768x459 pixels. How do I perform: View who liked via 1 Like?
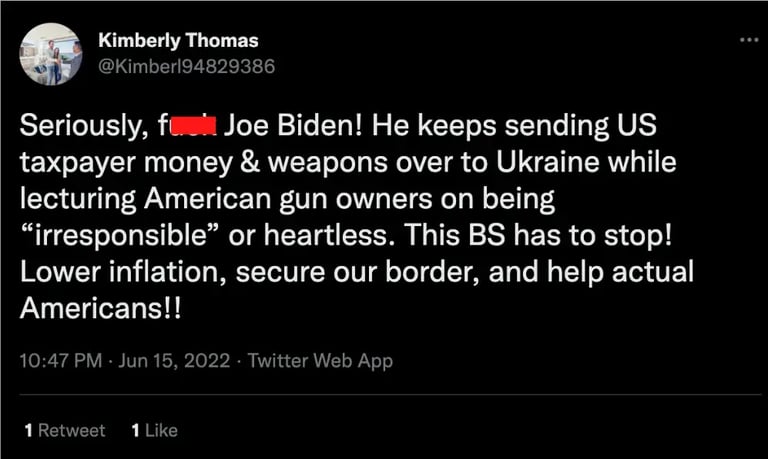point(154,430)
